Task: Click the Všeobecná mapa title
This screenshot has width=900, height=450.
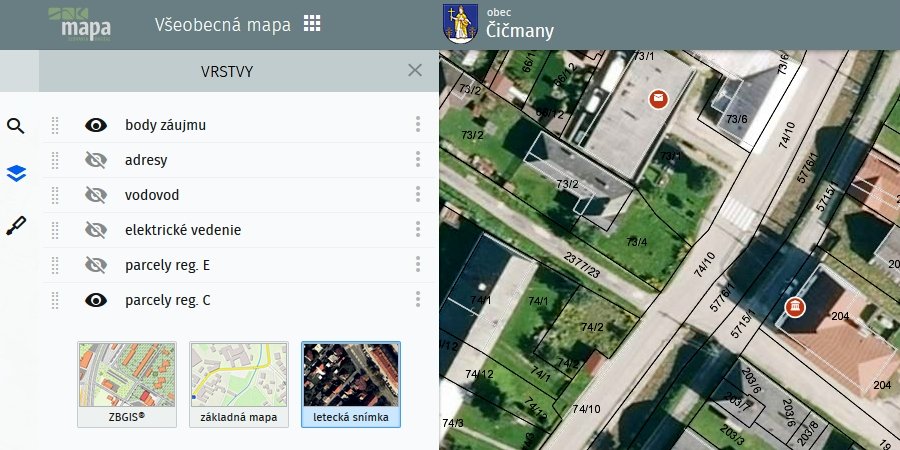Action: pyautogui.click(x=223, y=25)
